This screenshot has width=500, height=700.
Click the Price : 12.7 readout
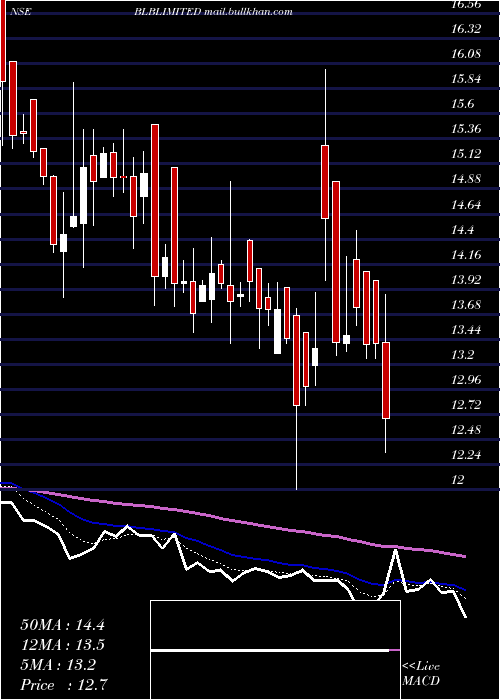click(64, 685)
